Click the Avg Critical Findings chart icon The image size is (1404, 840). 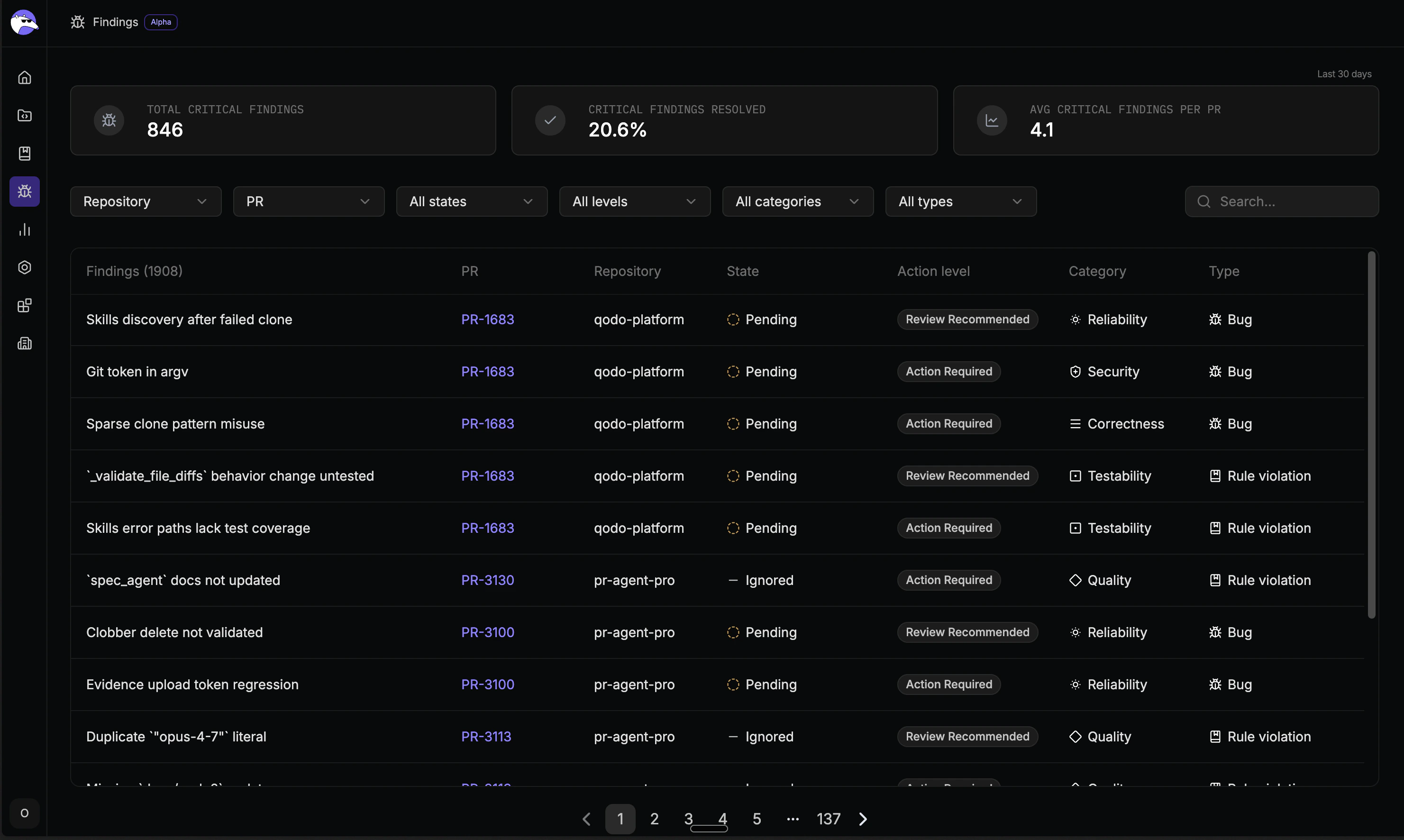[992, 120]
